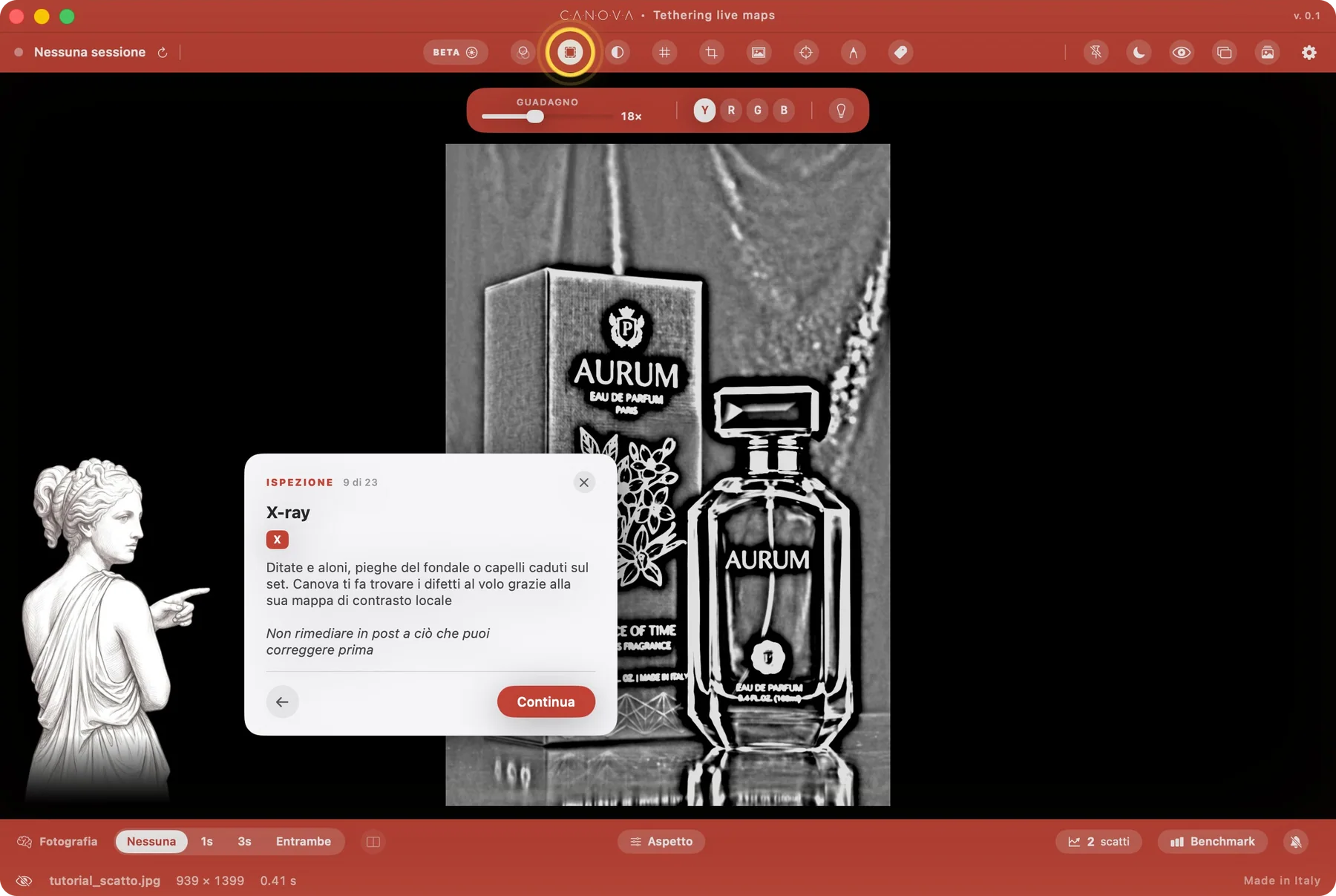Click the crossed-out pin icon

(x=1096, y=52)
